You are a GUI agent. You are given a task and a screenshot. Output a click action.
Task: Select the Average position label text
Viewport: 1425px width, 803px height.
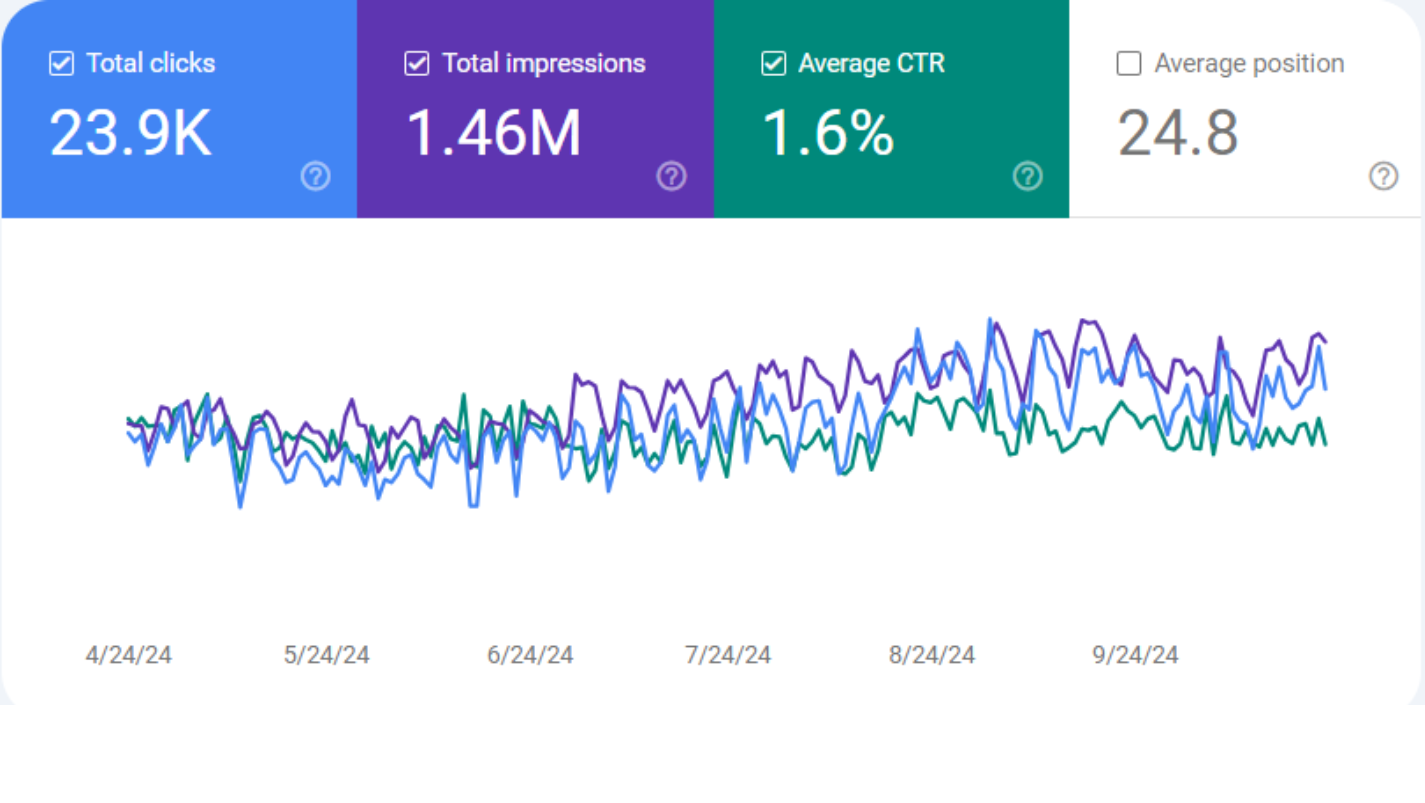pyautogui.click(x=1249, y=64)
